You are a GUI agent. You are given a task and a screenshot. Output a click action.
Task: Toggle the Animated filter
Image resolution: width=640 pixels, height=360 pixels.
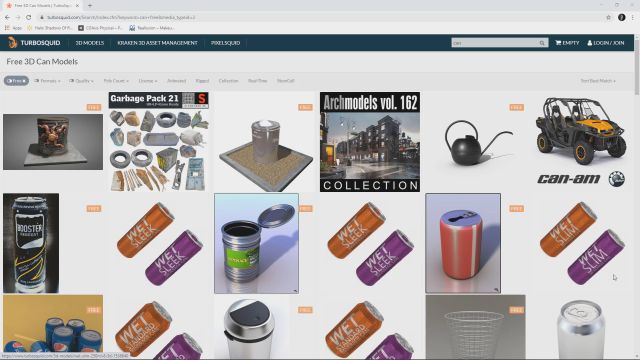(177, 81)
